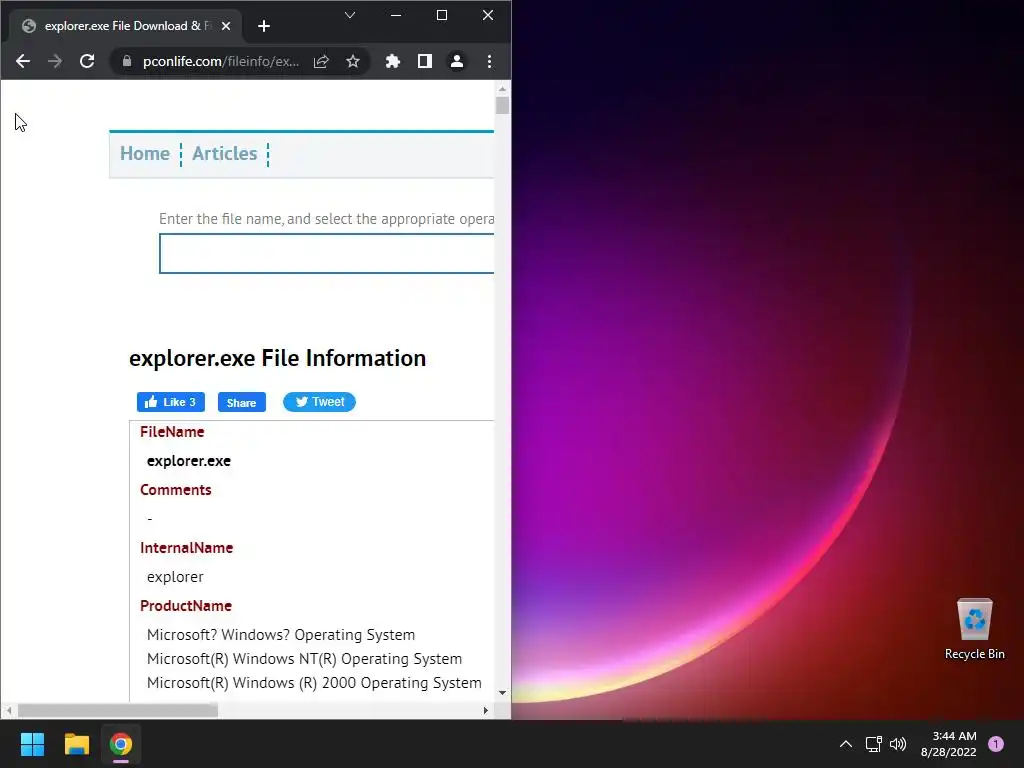
Task: Select the explorer.exe File Download tab
Action: [x=125, y=26]
